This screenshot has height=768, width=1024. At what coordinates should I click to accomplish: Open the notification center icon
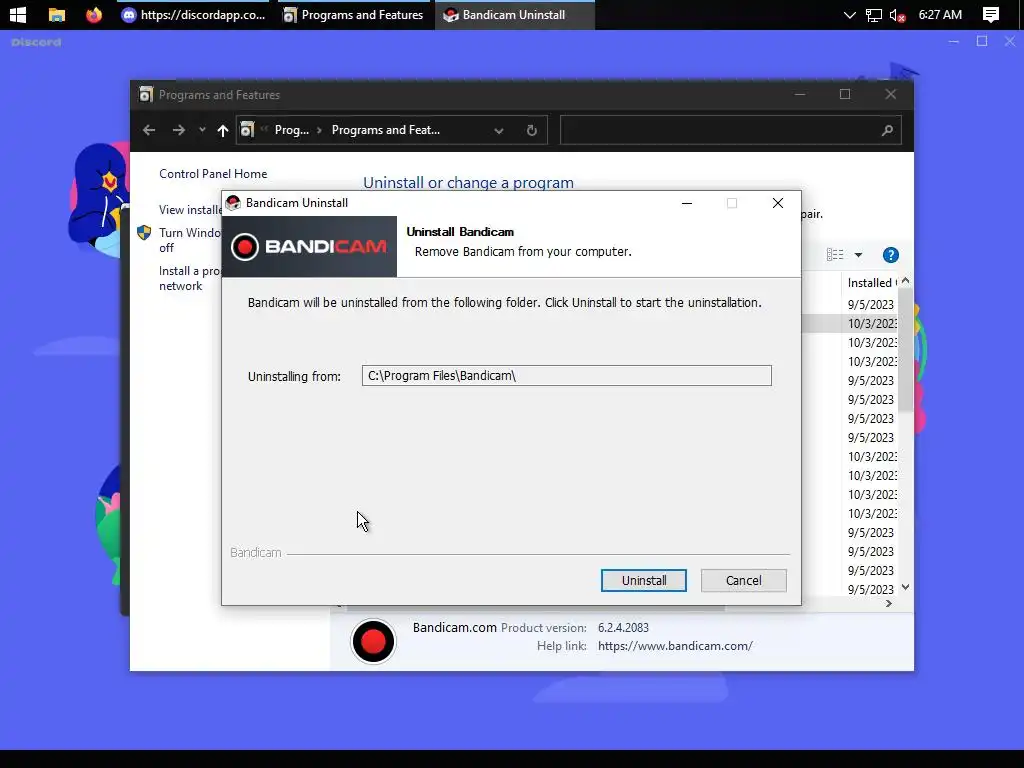(x=991, y=14)
